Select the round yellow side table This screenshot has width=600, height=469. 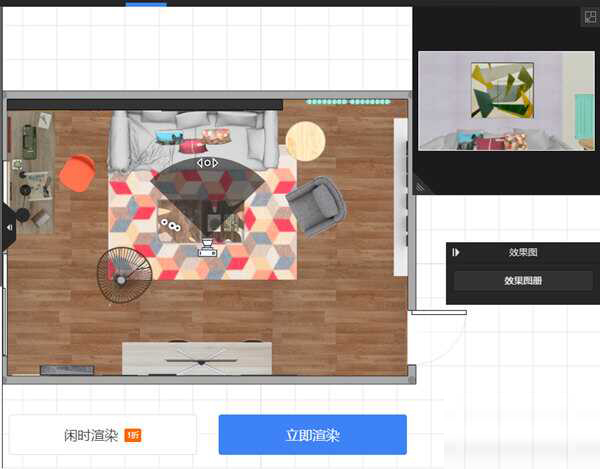pos(305,141)
